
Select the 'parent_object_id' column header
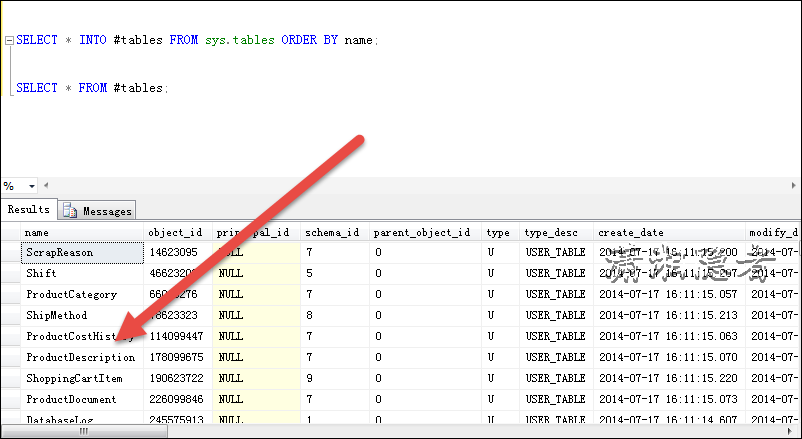422,232
